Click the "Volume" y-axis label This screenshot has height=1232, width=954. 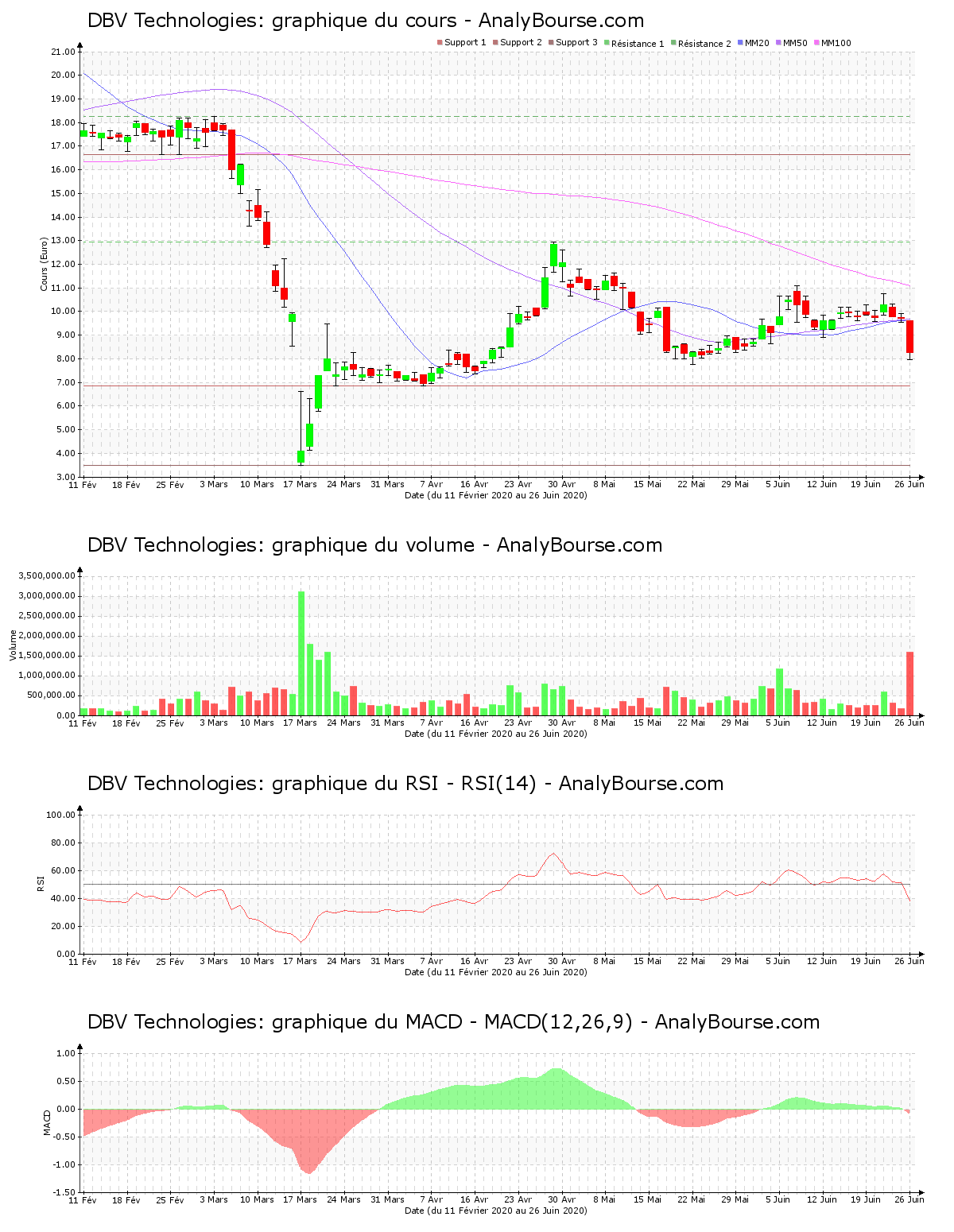pyautogui.click(x=13, y=645)
